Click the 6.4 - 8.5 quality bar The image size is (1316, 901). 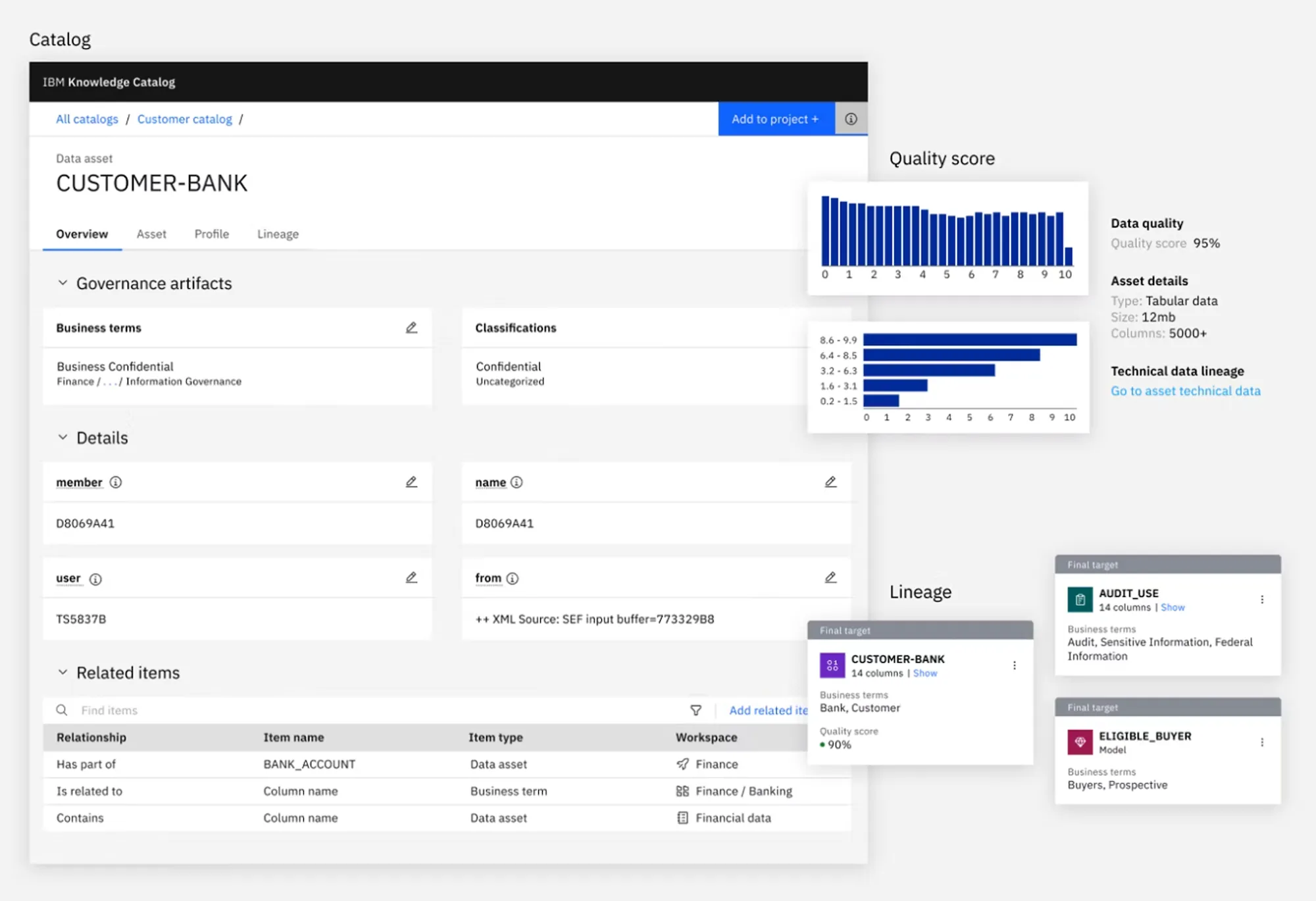[x=951, y=355]
